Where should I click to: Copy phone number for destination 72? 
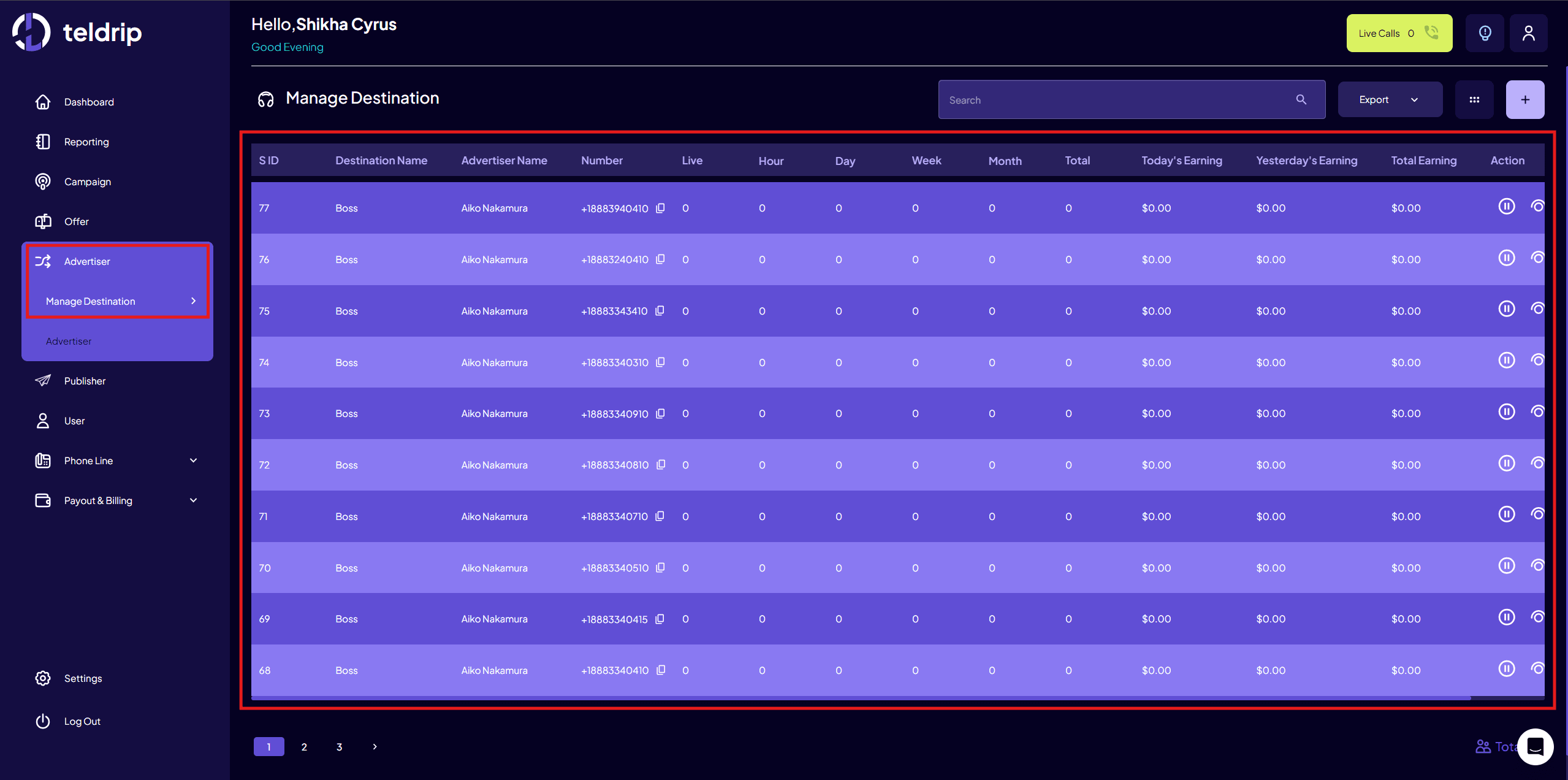[660, 465]
